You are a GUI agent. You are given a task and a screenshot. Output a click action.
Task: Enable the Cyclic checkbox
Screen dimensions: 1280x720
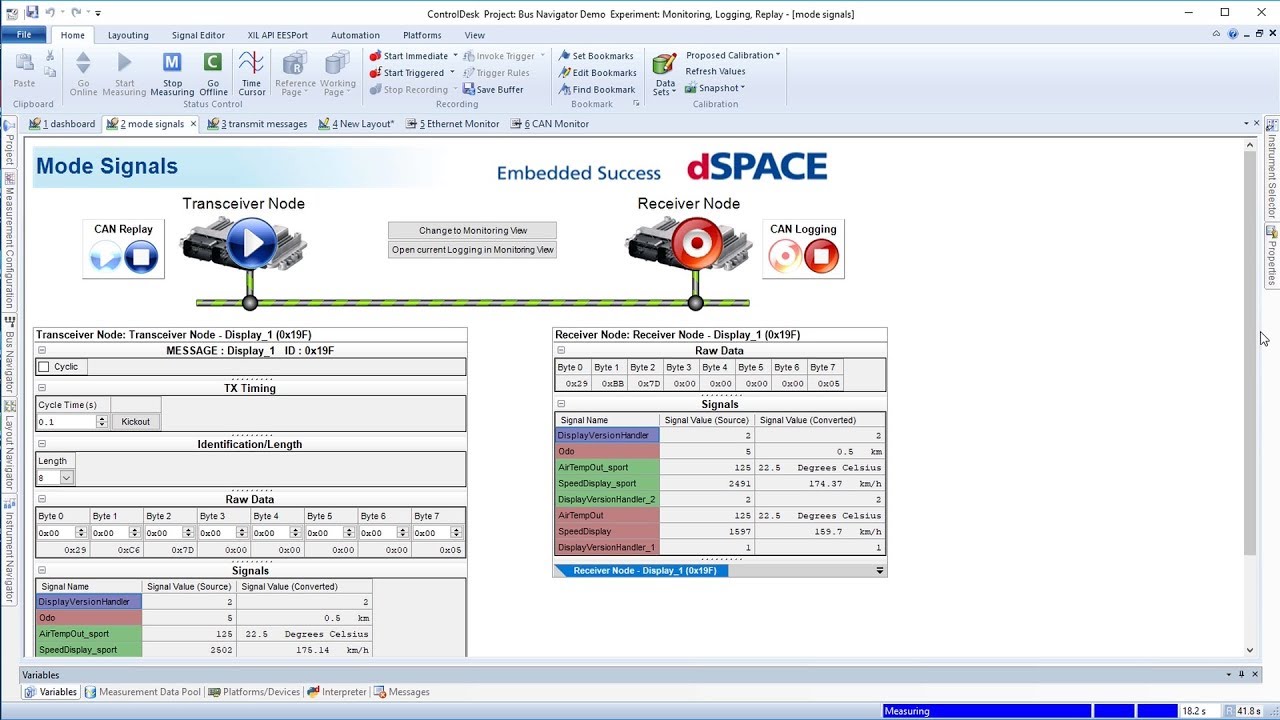(44, 367)
